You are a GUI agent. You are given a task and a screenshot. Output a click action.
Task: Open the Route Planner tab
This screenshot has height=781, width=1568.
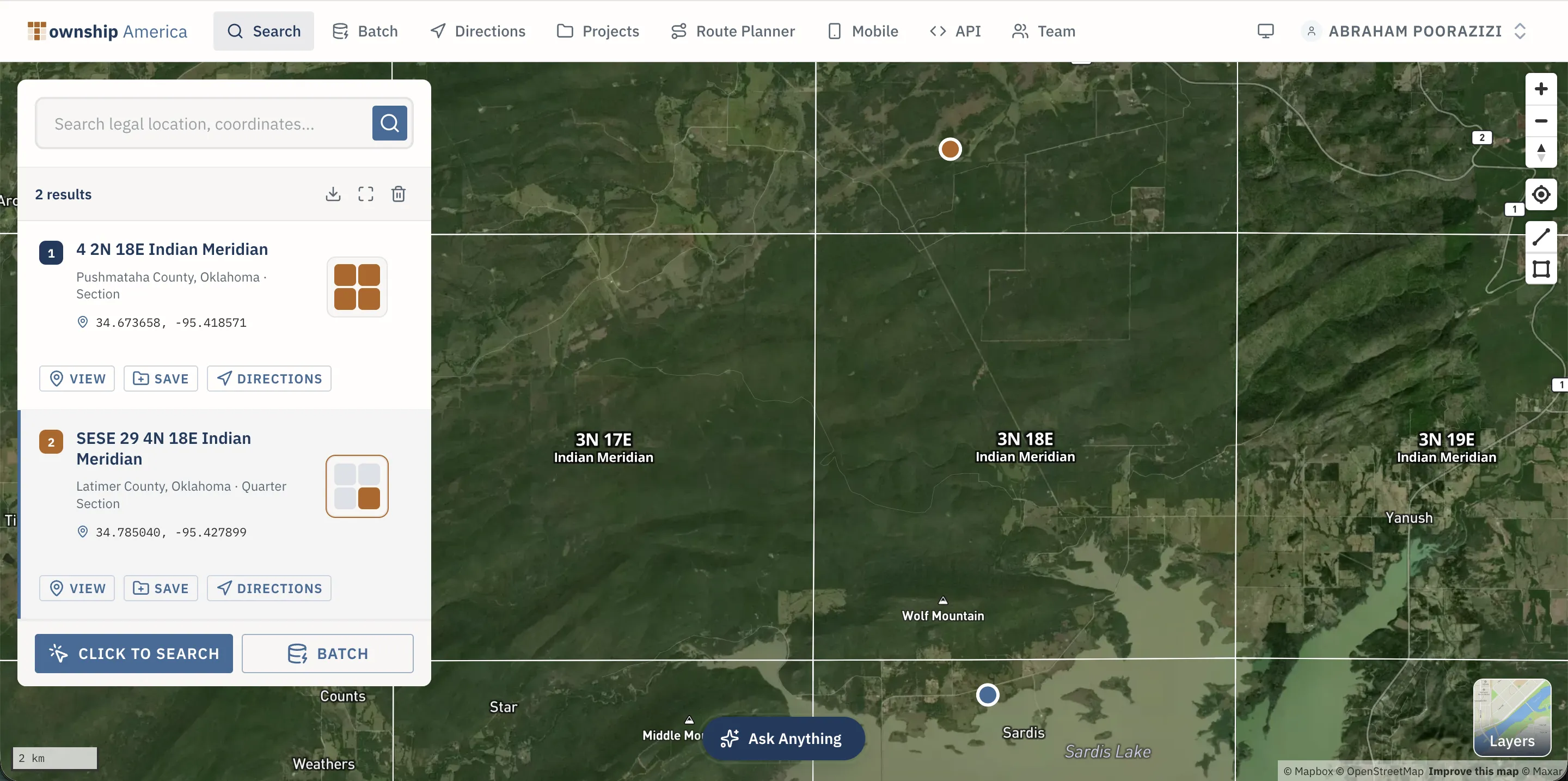point(733,31)
